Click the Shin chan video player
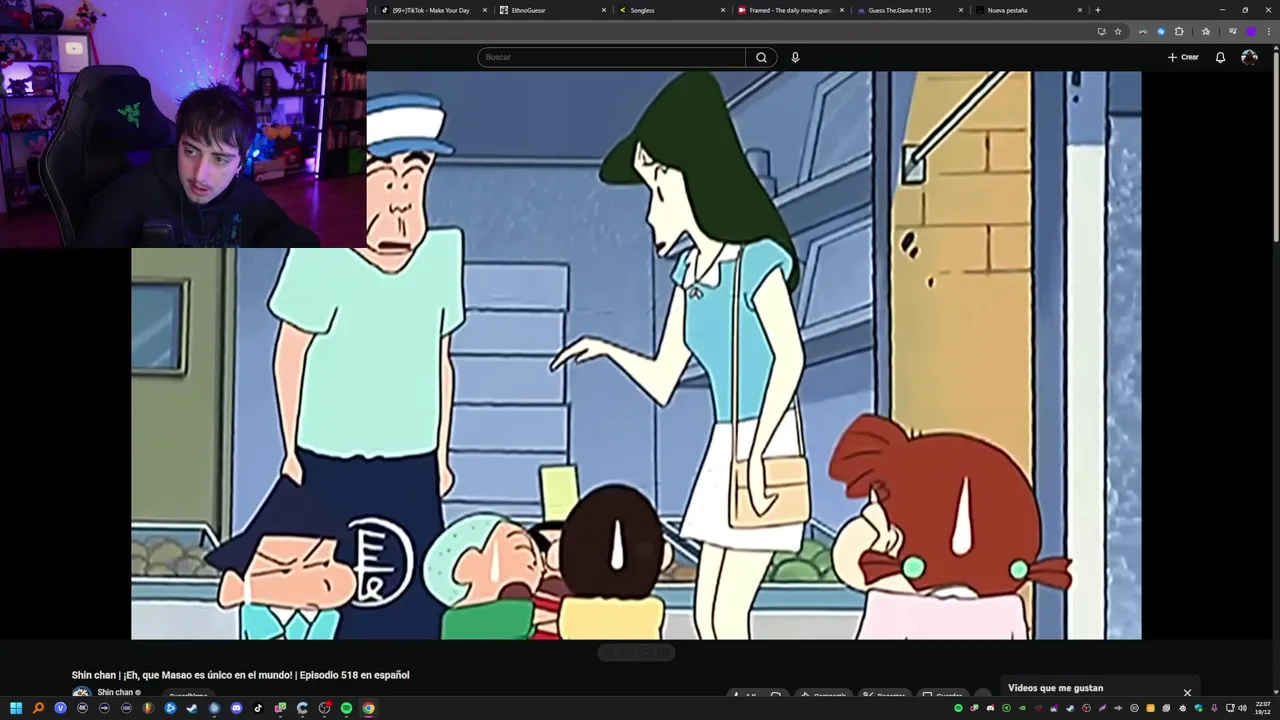The image size is (1280, 720). click(x=636, y=355)
